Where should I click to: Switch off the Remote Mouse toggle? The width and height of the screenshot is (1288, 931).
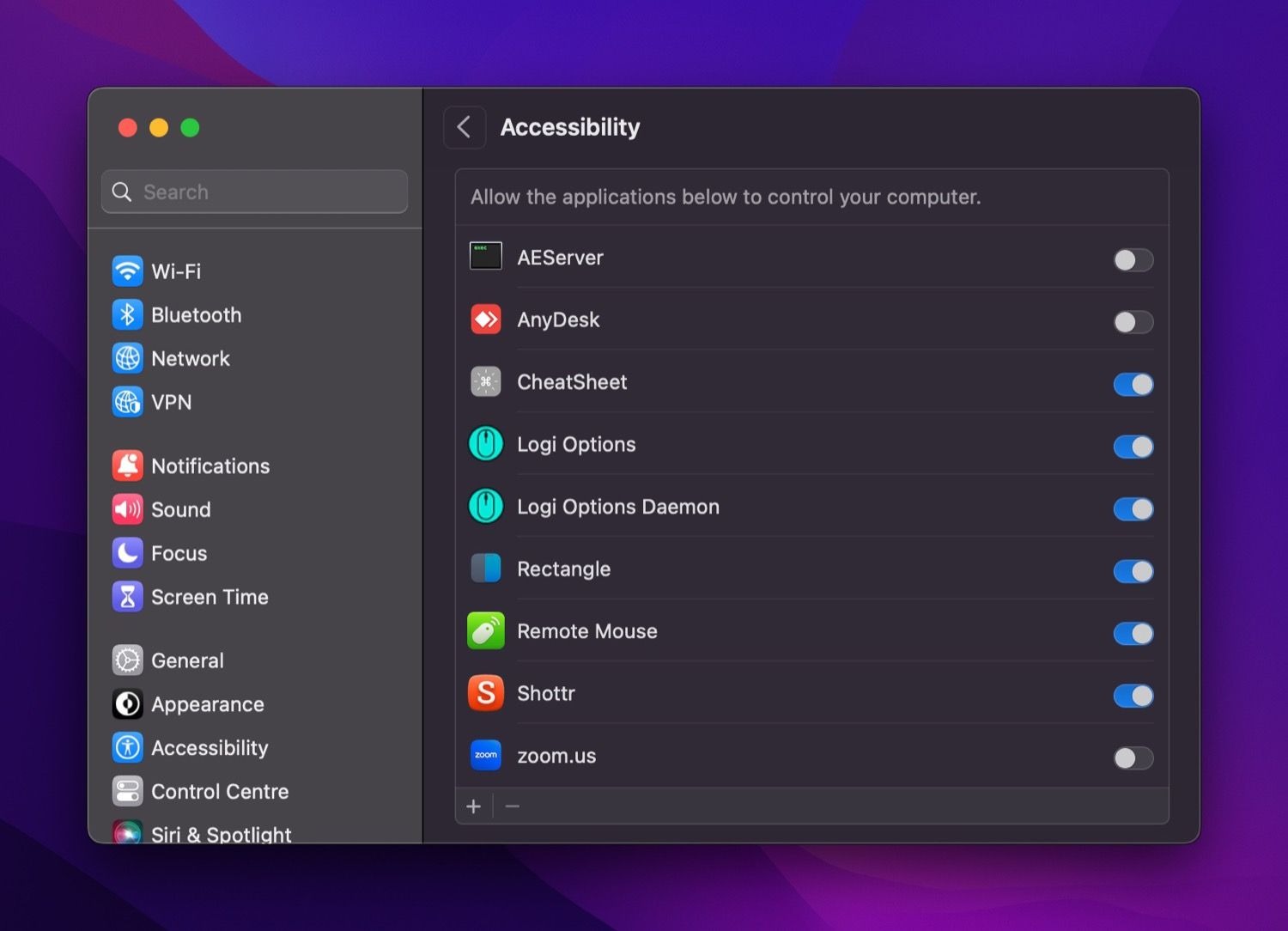pyautogui.click(x=1133, y=633)
